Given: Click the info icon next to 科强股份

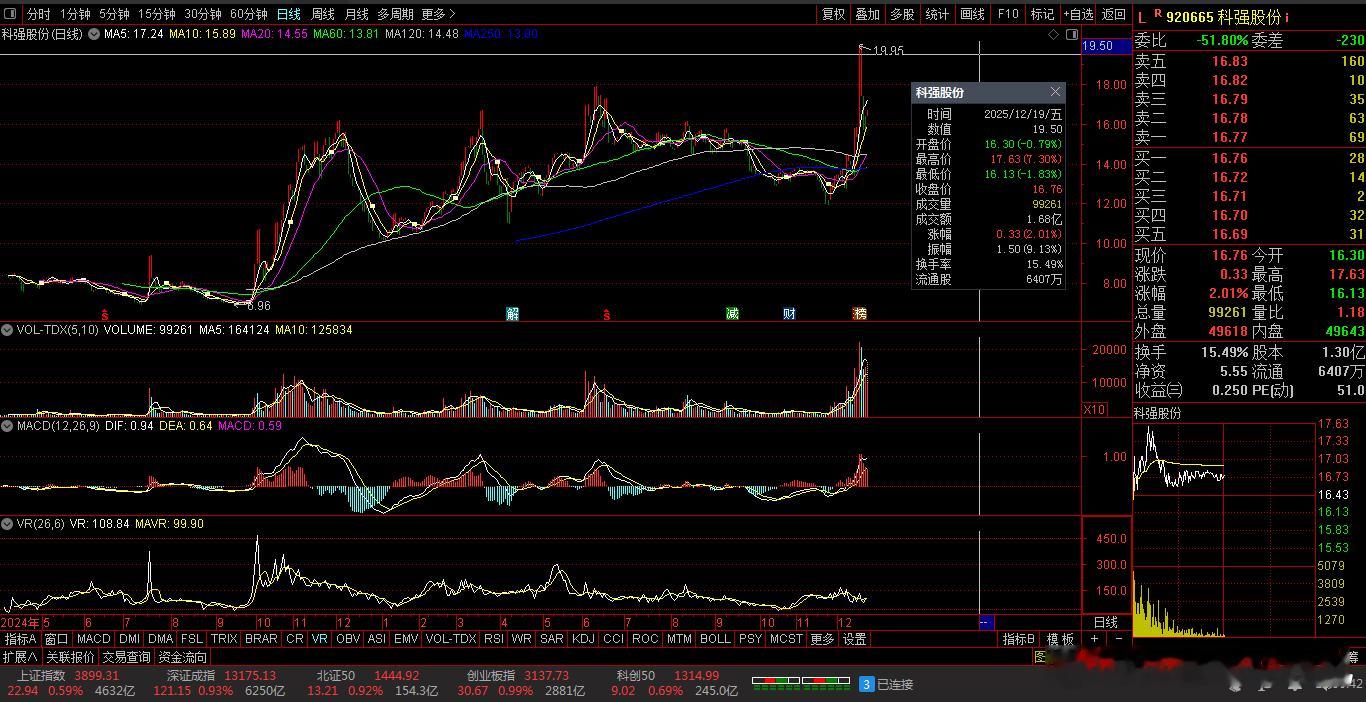Looking at the screenshot, I should (1287, 17).
